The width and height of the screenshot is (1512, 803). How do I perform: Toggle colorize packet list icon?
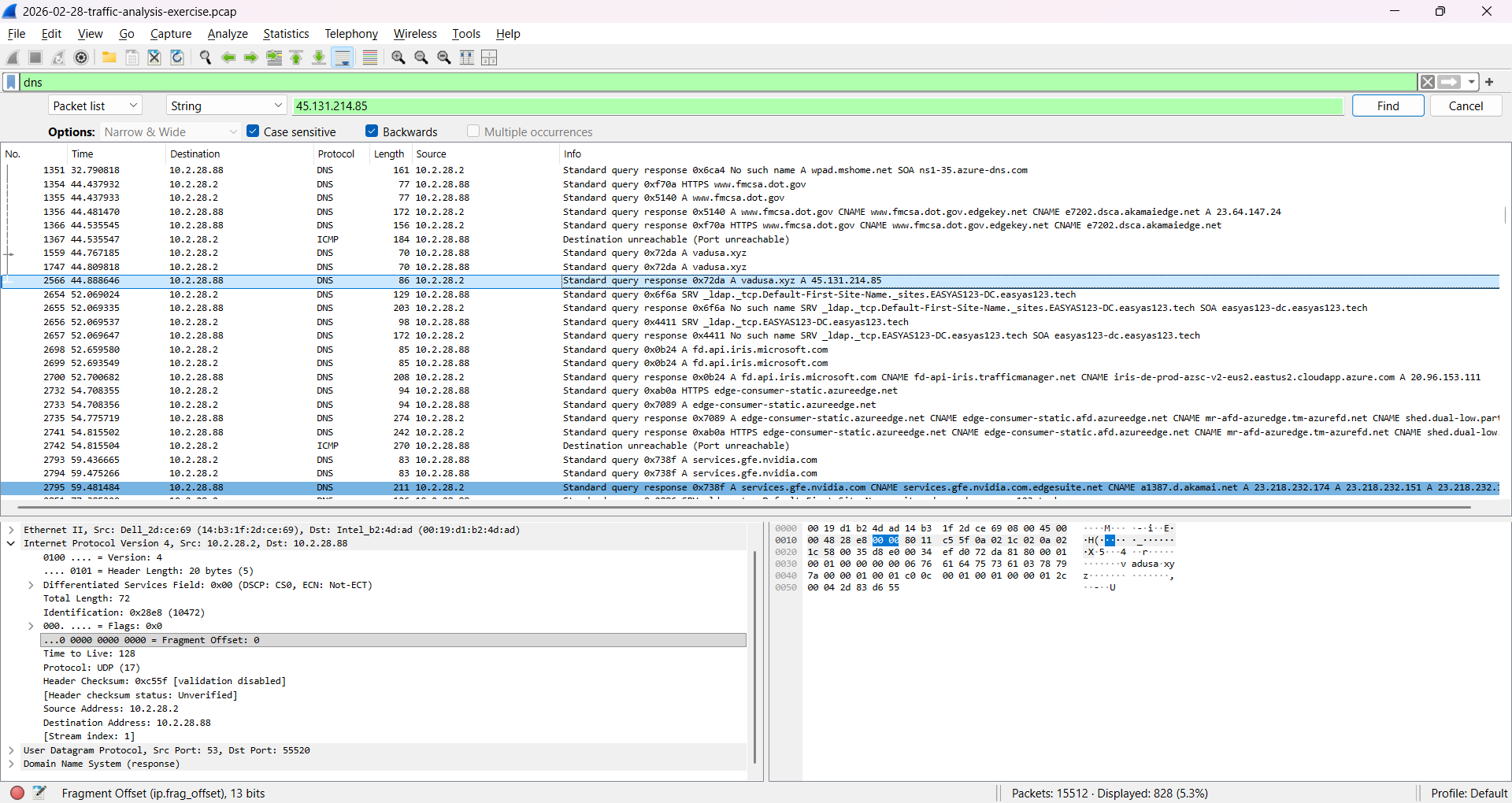pos(370,57)
